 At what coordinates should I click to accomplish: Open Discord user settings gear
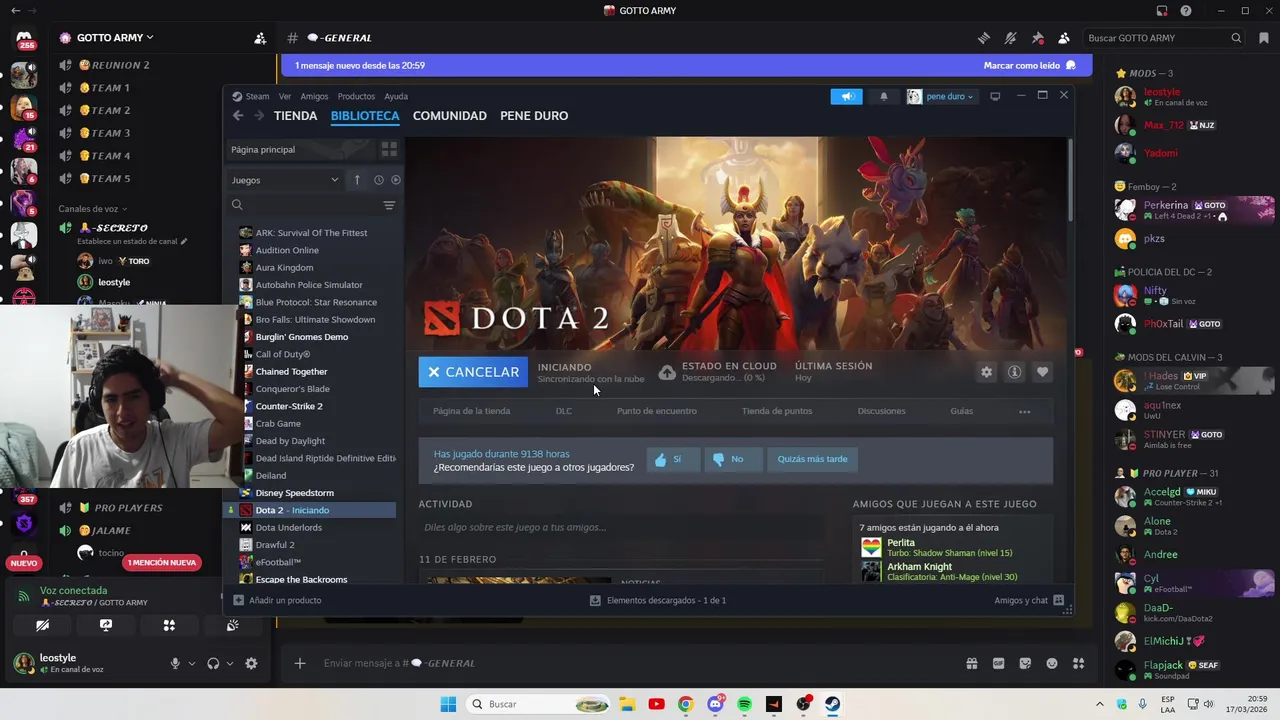coord(251,663)
